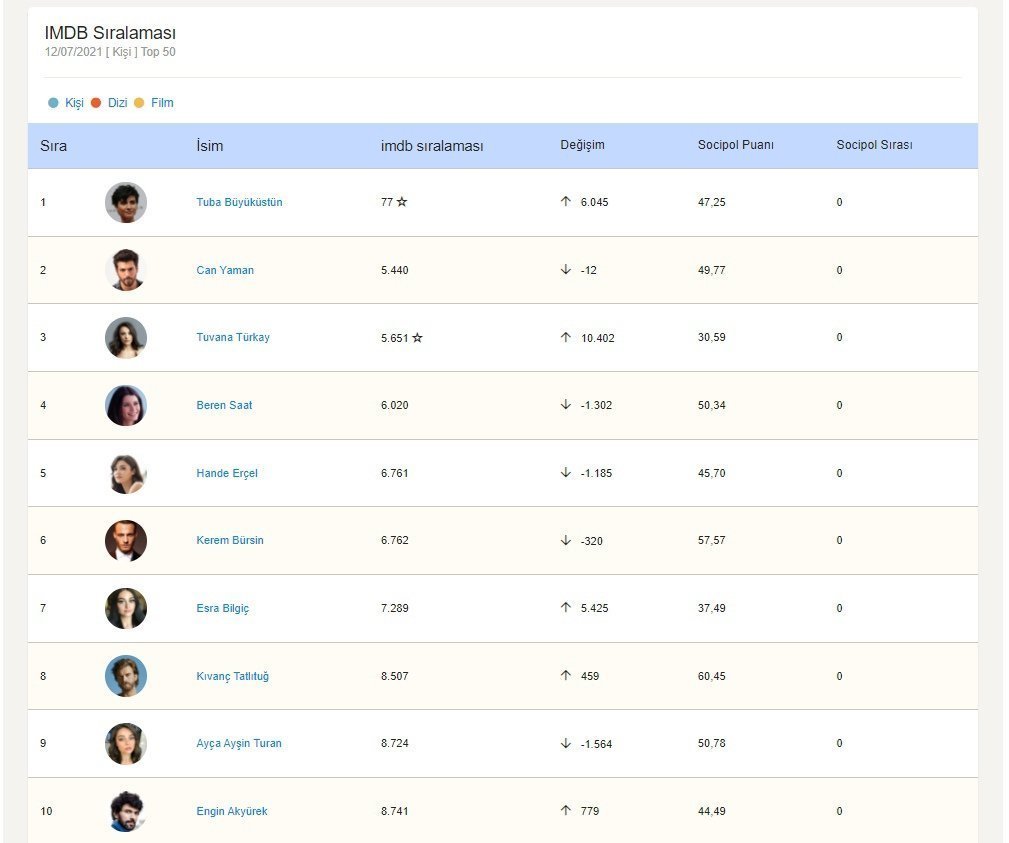The width and height of the screenshot is (1009, 843).
Task: Click the profile photo in Beren Saat's row
Action: tap(126, 405)
